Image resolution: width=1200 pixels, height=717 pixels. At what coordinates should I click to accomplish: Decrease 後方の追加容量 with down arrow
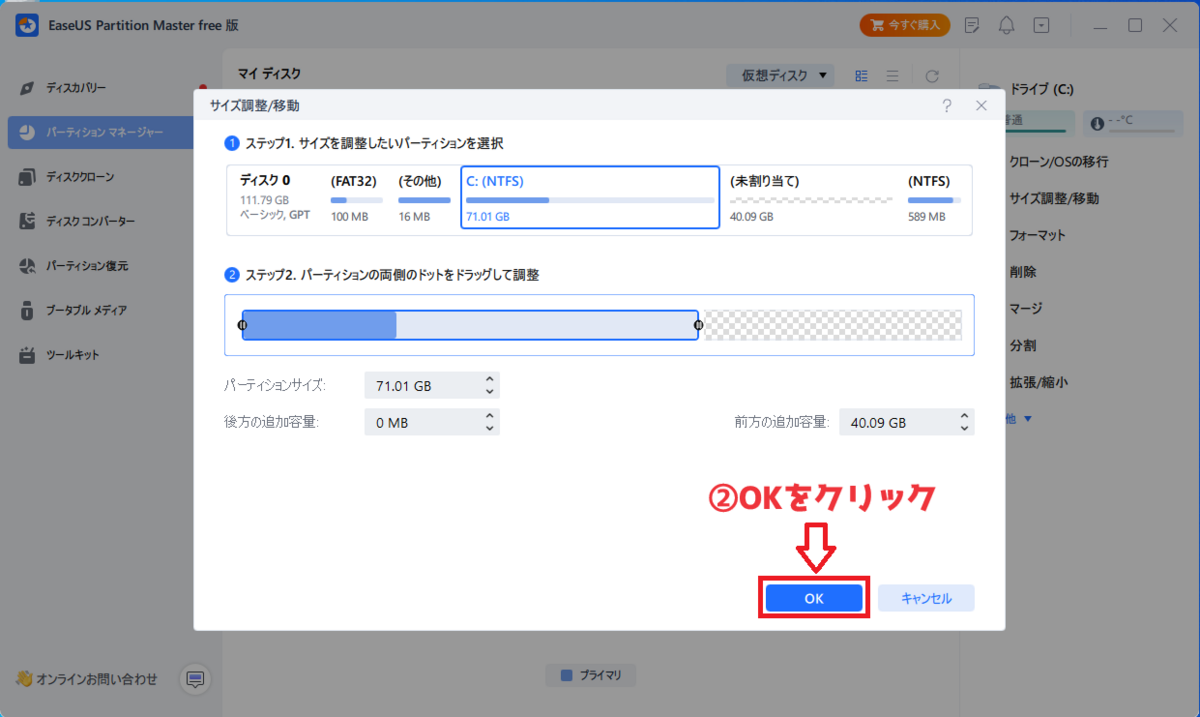coord(489,428)
